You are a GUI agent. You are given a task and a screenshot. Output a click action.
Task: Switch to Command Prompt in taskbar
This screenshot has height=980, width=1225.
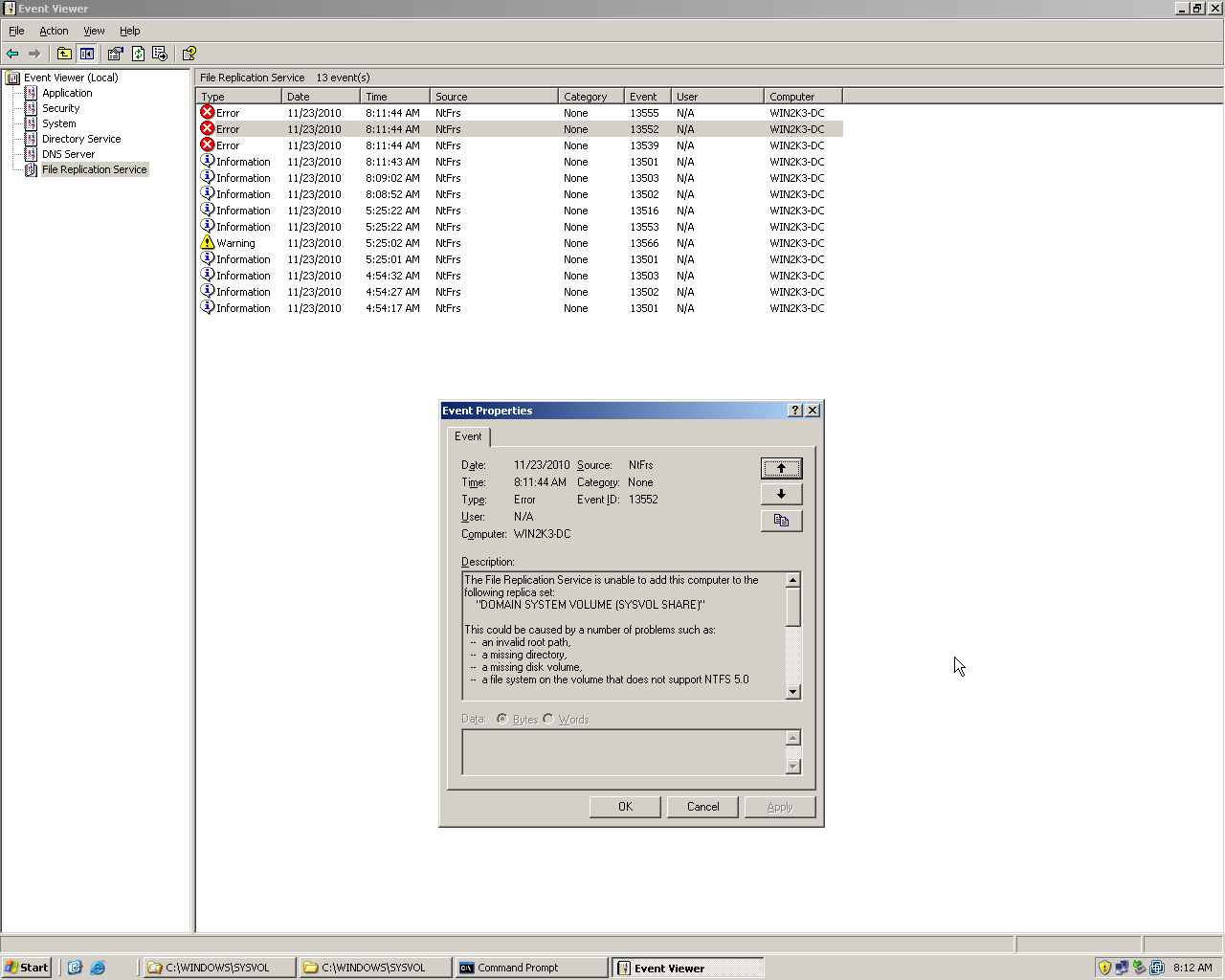pos(531,968)
